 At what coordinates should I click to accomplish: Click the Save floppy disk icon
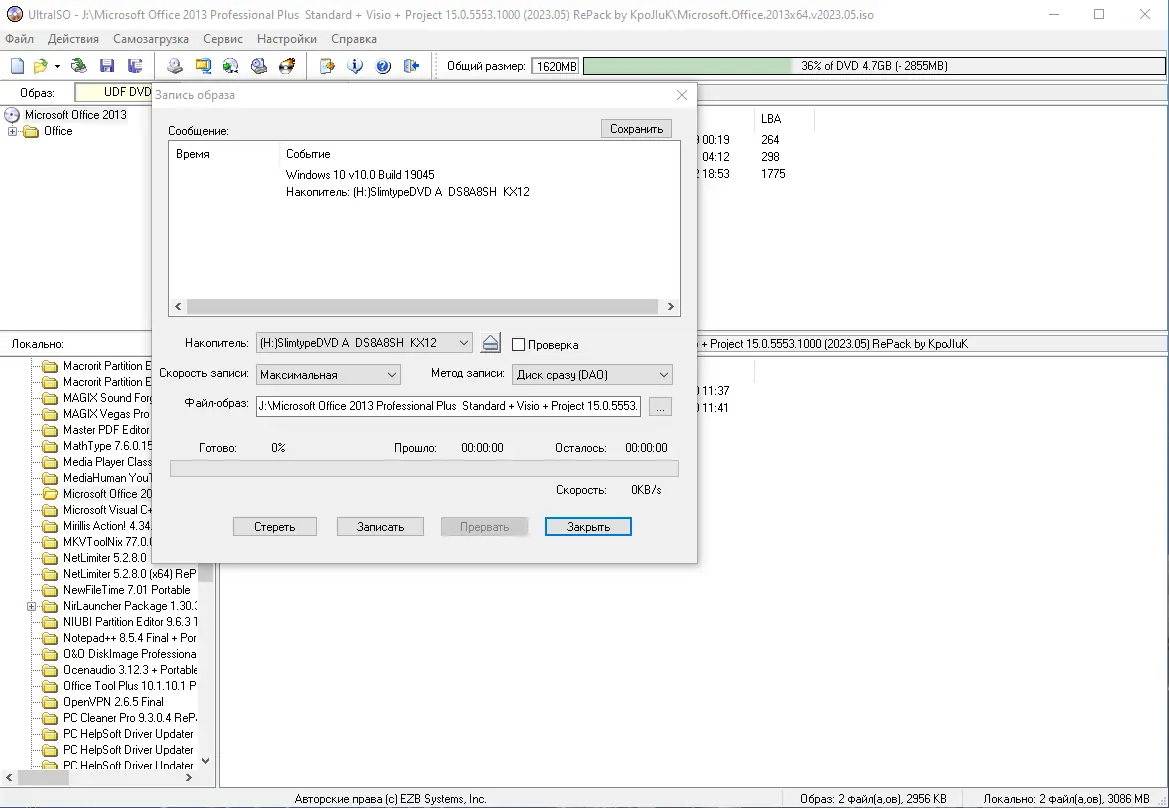coord(107,66)
